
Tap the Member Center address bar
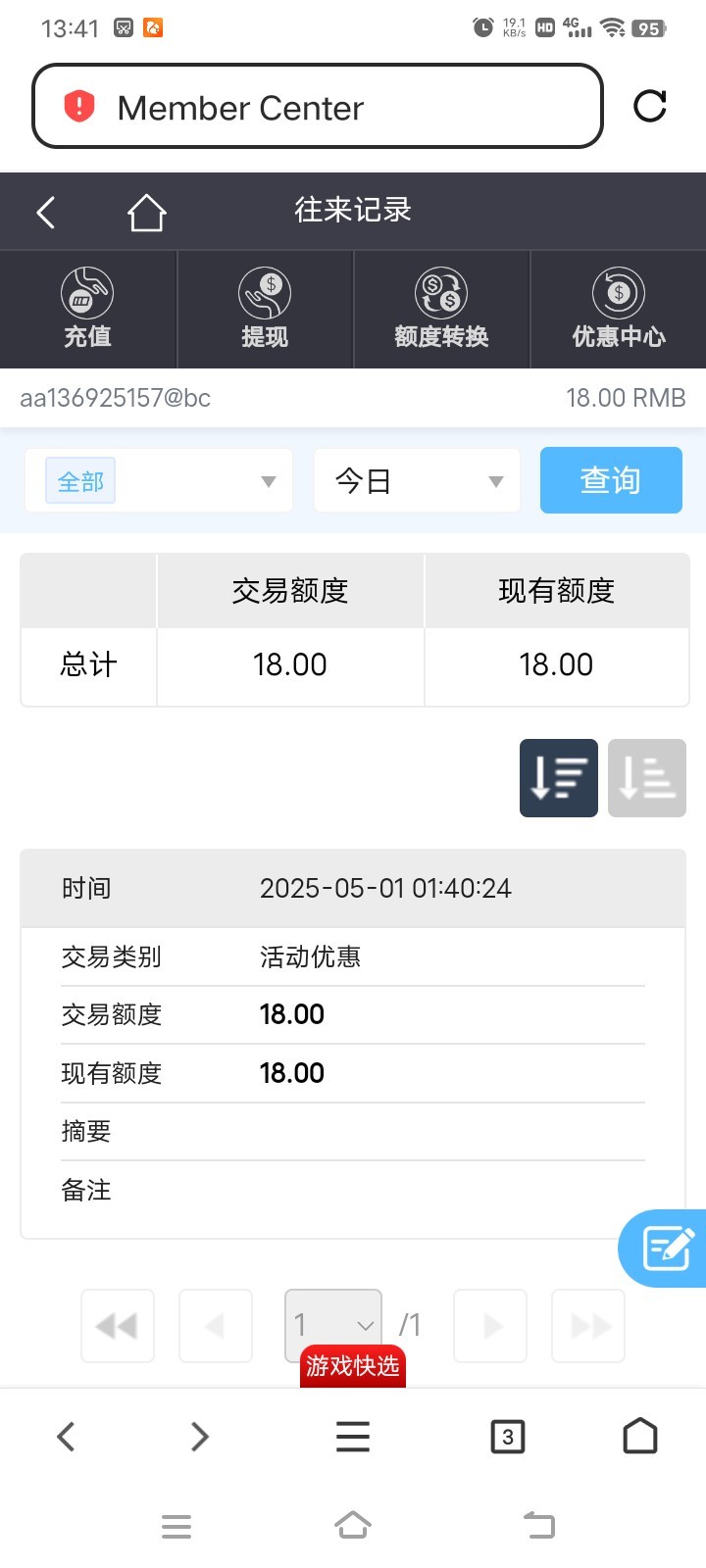pyautogui.click(x=318, y=107)
